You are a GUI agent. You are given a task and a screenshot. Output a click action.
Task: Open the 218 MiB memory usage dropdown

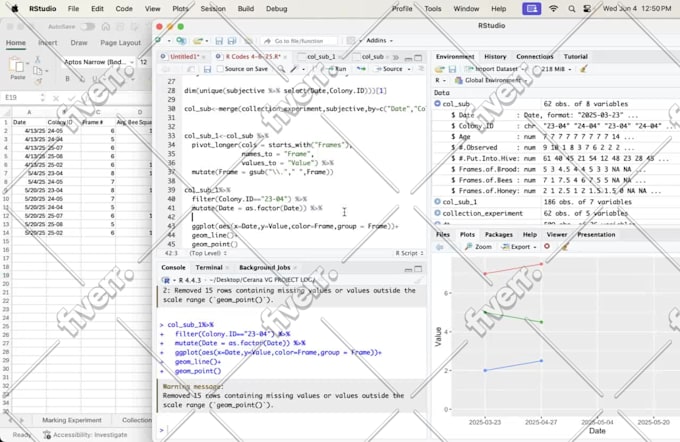point(556,69)
